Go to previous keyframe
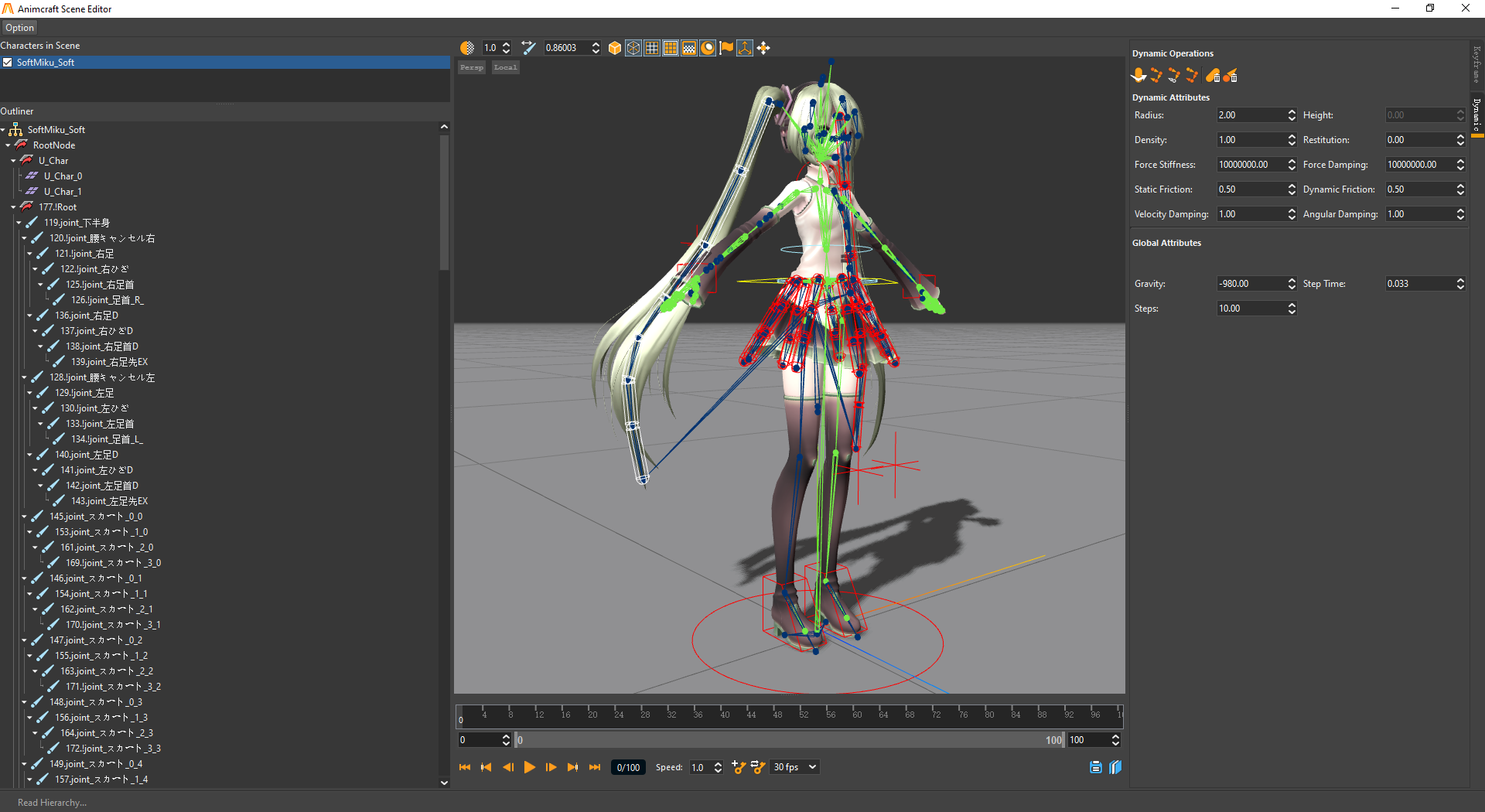 click(486, 767)
